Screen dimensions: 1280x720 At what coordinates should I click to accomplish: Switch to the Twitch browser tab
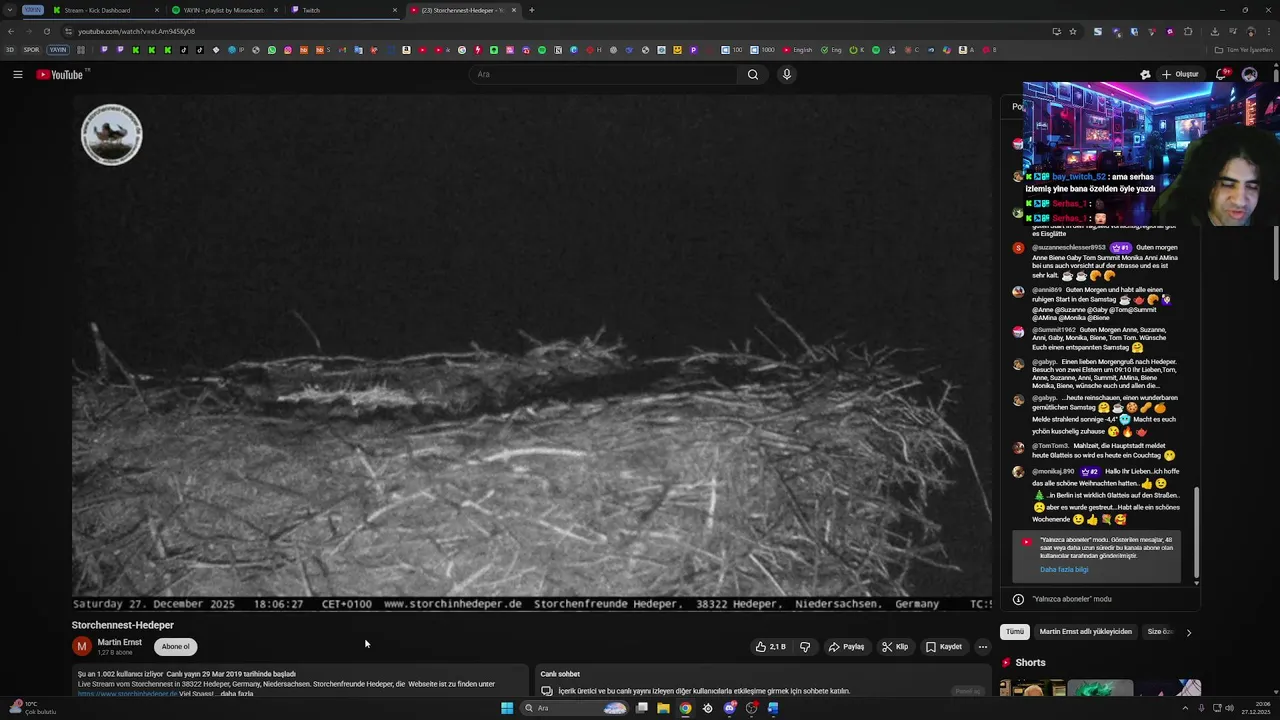[343, 10]
